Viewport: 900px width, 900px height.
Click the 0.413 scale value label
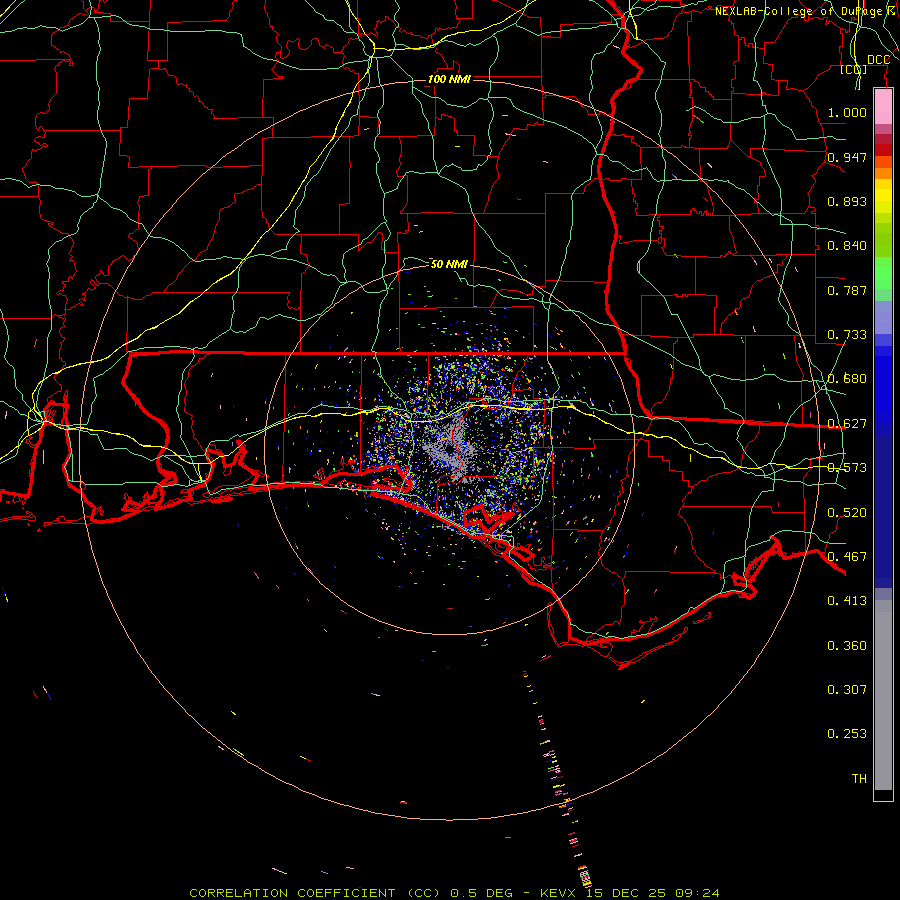(847, 601)
